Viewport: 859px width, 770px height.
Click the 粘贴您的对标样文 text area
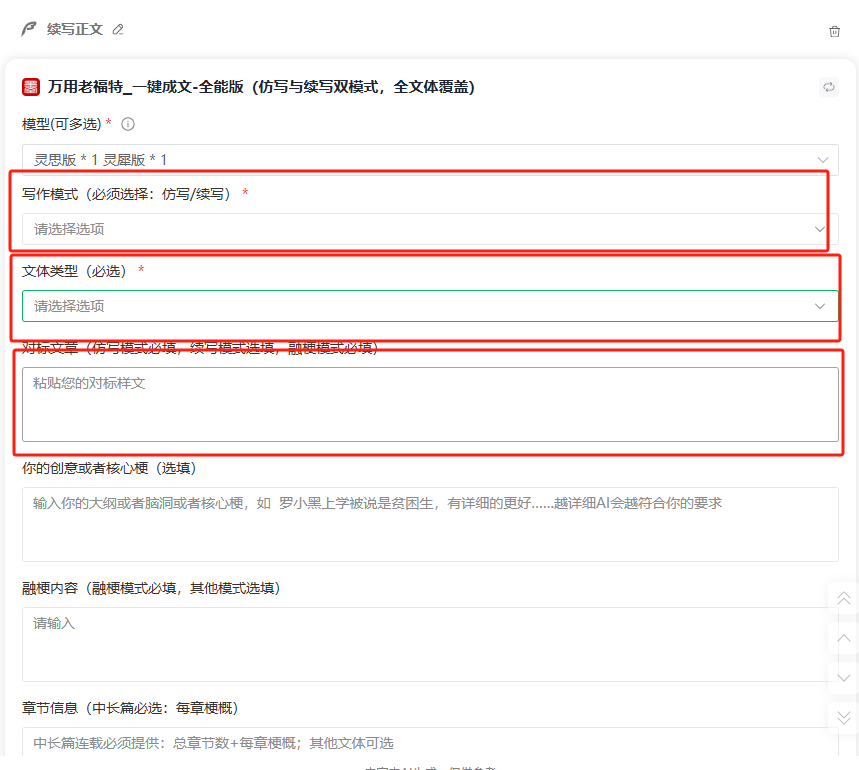[x=430, y=404]
